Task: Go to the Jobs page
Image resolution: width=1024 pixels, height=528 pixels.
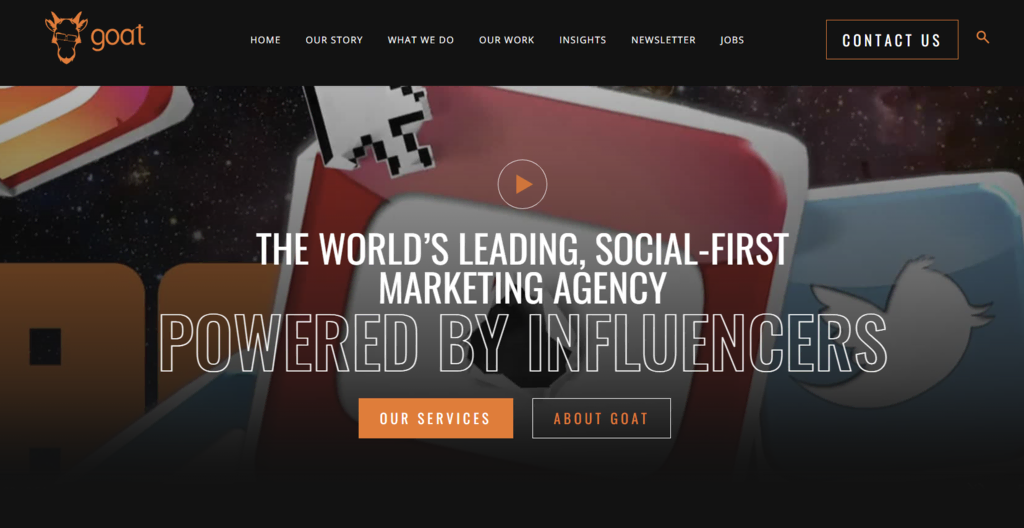Action: pos(732,40)
